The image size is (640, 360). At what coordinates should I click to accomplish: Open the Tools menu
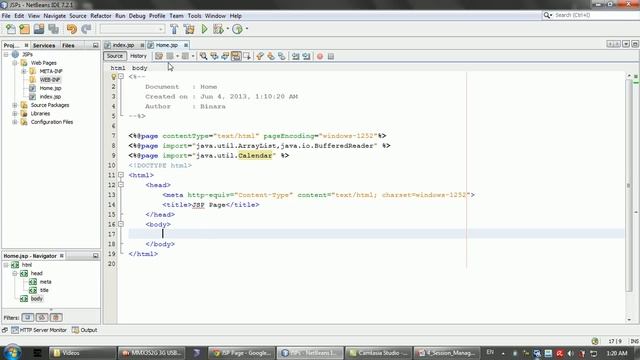point(194,16)
